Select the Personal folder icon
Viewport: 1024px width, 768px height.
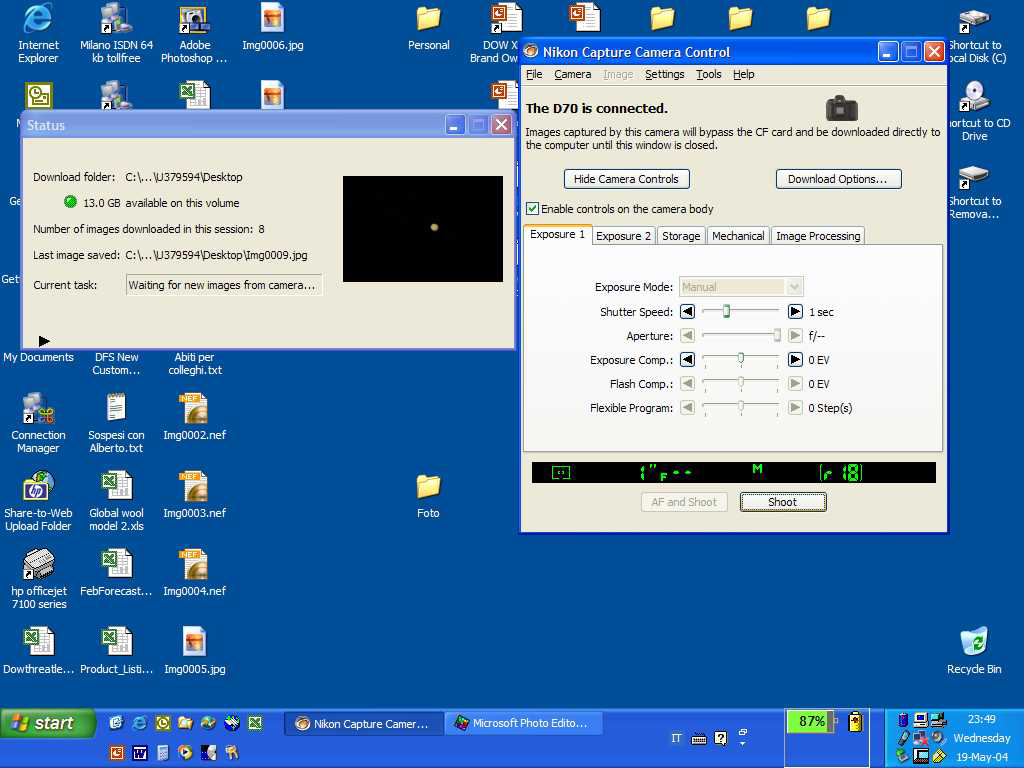(x=428, y=27)
